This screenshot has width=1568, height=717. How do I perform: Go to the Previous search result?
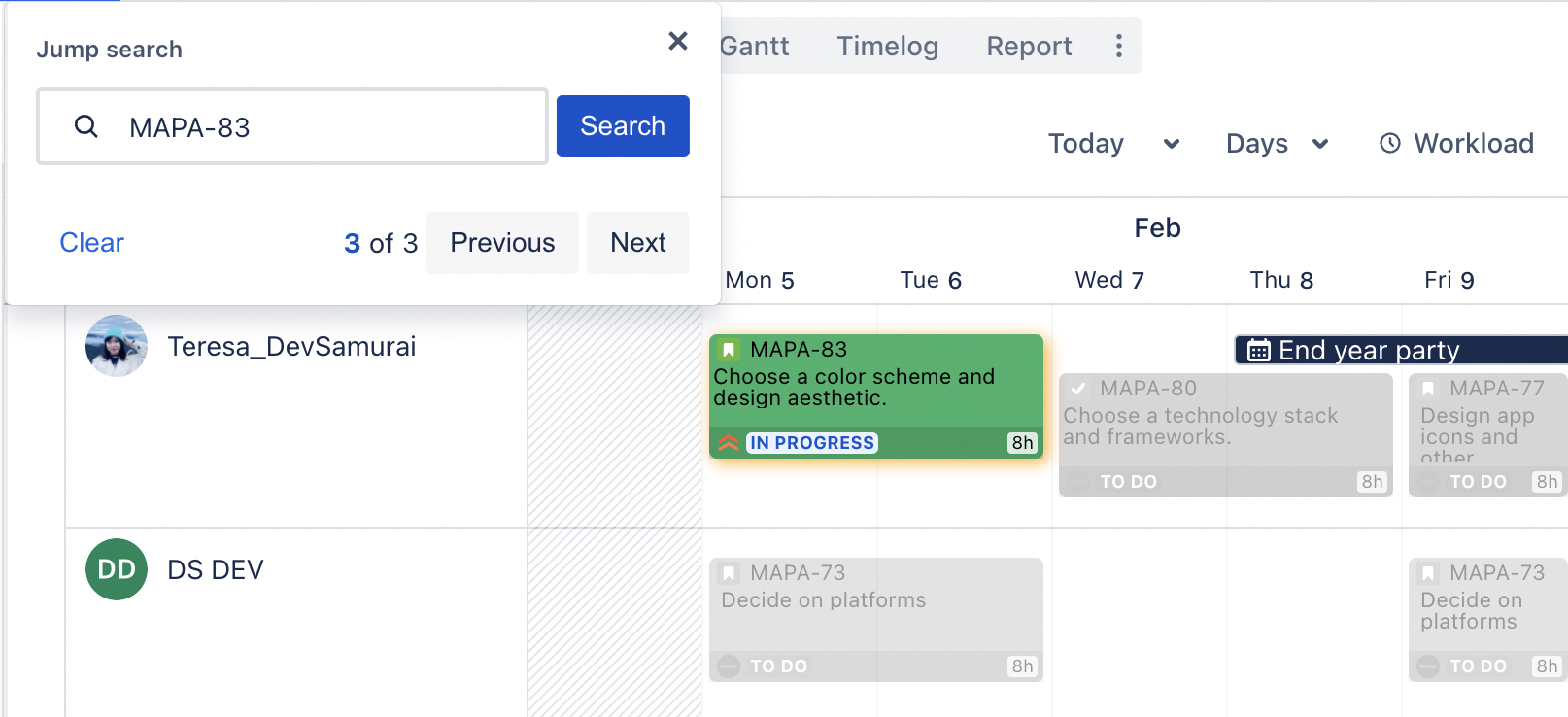click(x=502, y=242)
